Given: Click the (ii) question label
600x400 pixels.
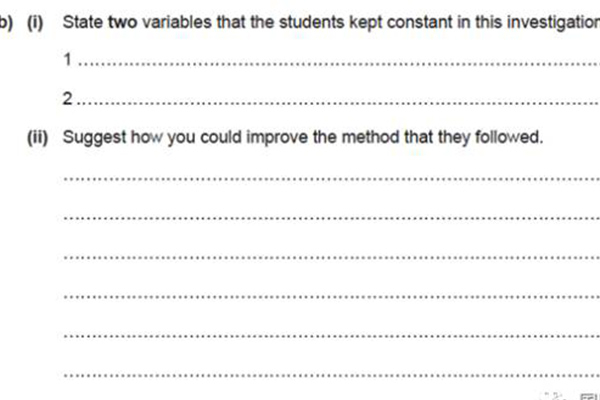Looking at the screenshot, I should point(37,137).
